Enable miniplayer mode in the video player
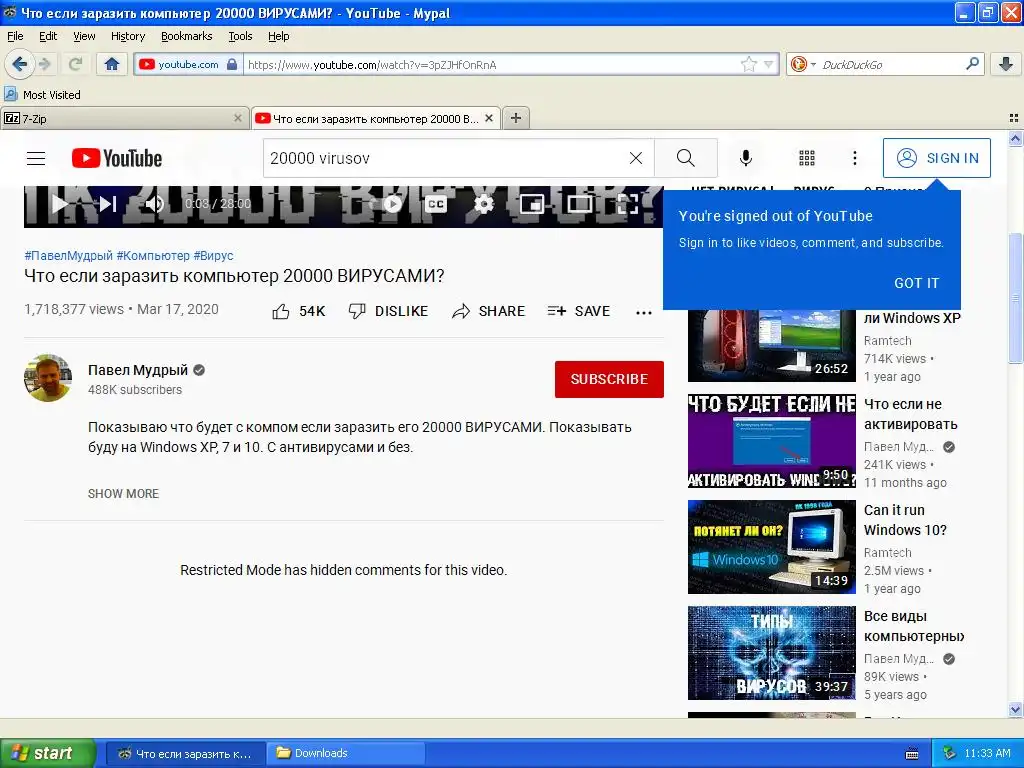This screenshot has width=1024, height=768. click(x=532, y=204)
